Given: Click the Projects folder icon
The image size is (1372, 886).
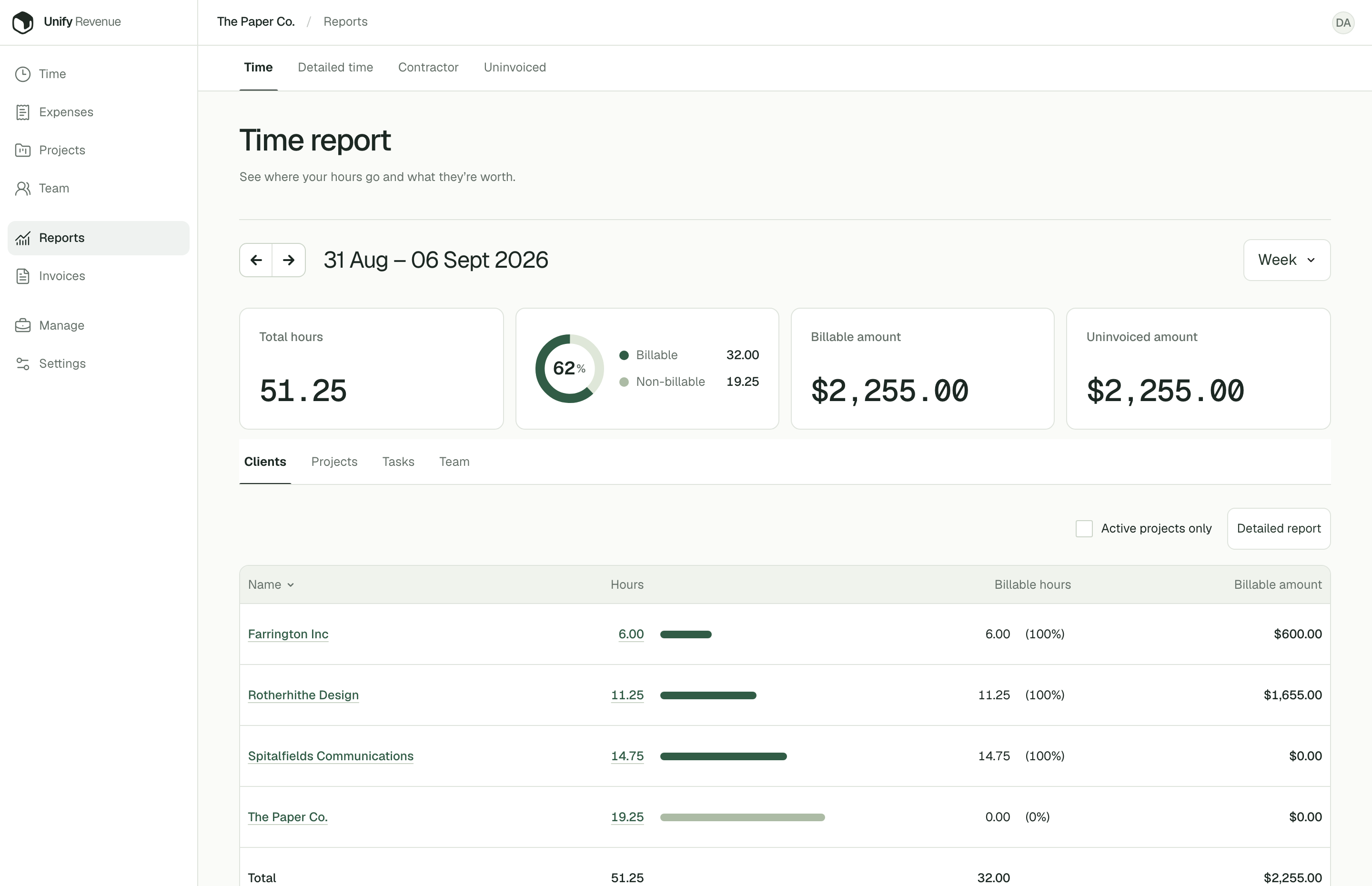Looking at the screenshot, I should coord(23,150).
